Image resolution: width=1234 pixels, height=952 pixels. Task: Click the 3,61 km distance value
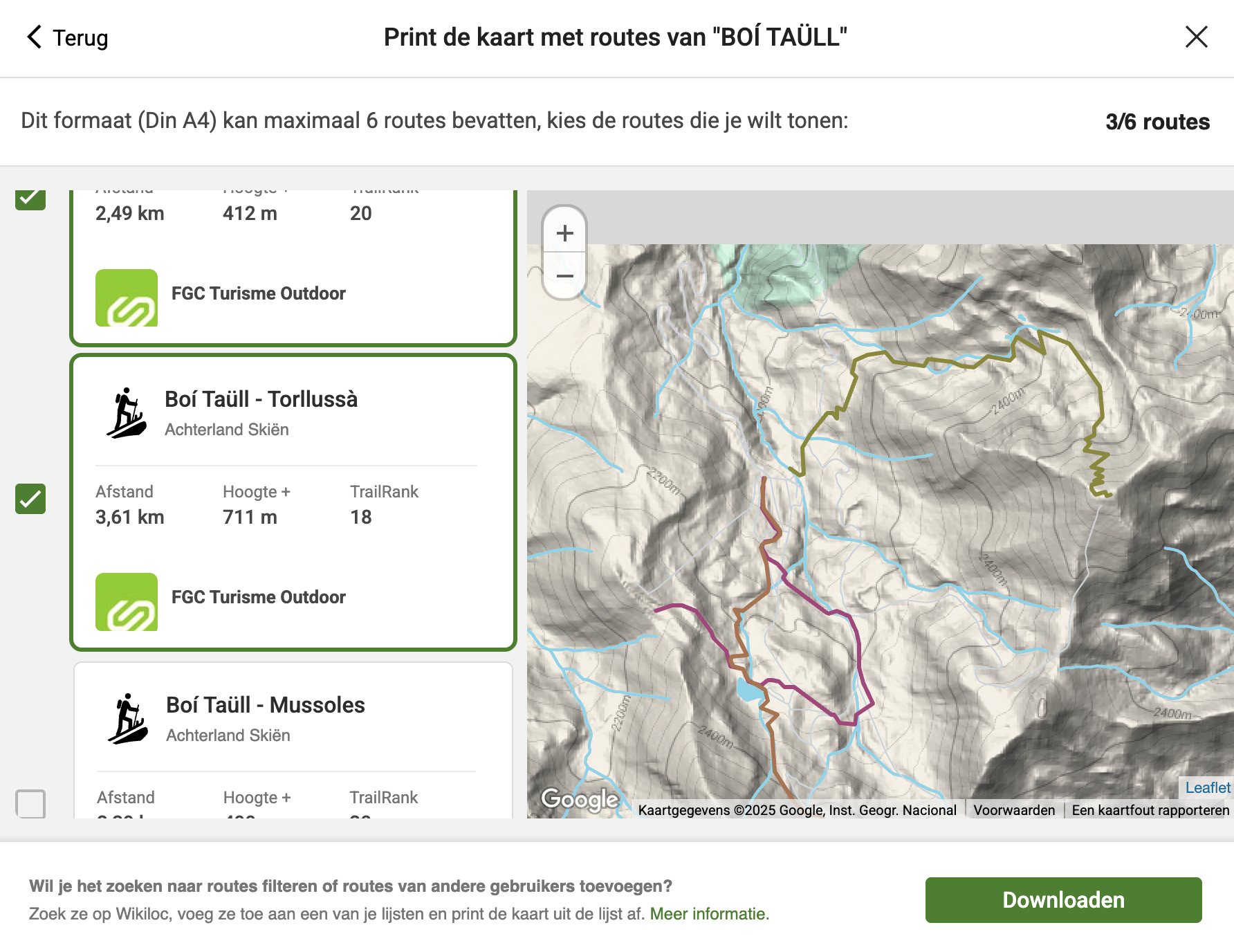(x=130, y=518)
